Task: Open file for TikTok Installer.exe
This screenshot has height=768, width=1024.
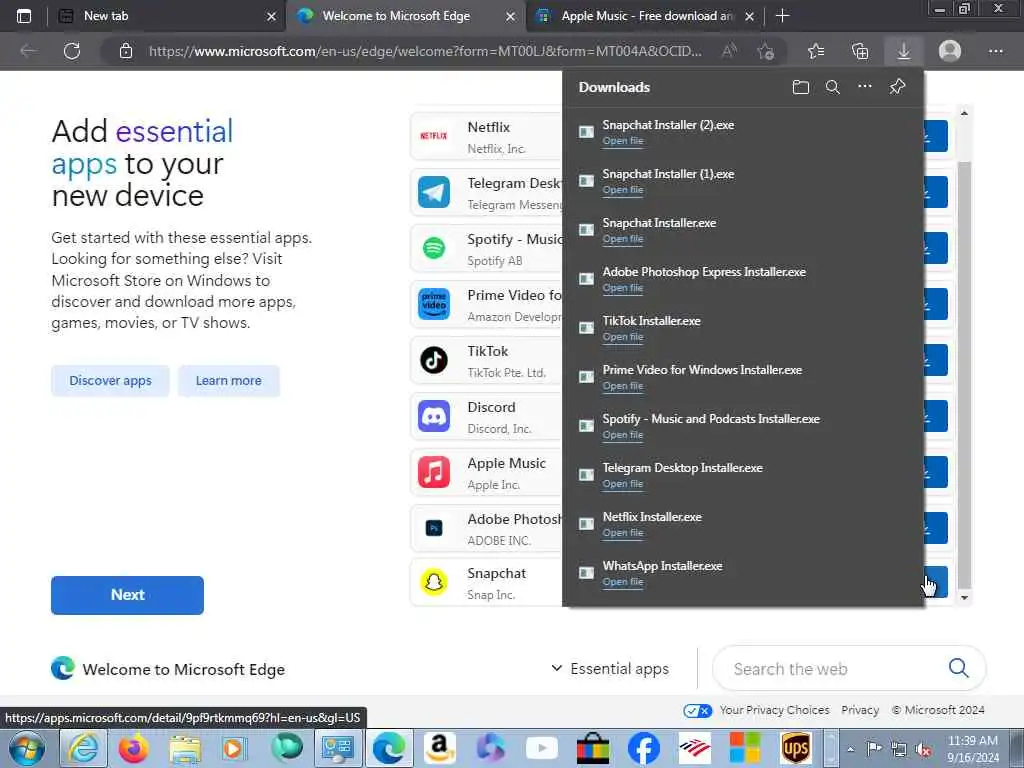Action: coord(623,337)
